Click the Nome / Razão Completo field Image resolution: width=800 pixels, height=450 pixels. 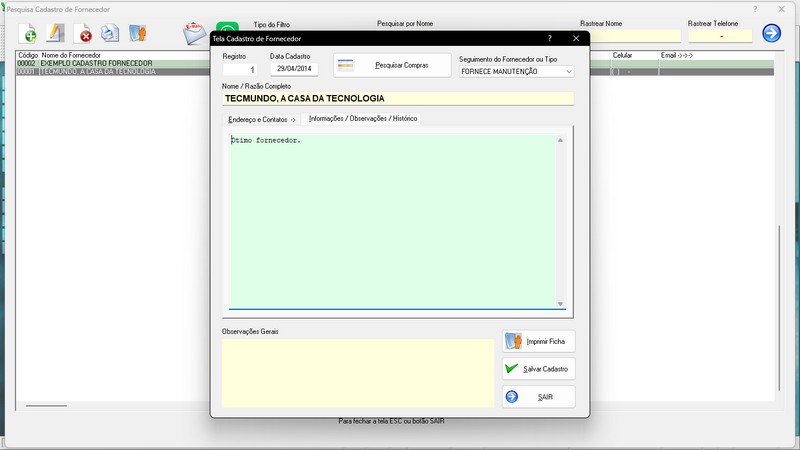398,99
